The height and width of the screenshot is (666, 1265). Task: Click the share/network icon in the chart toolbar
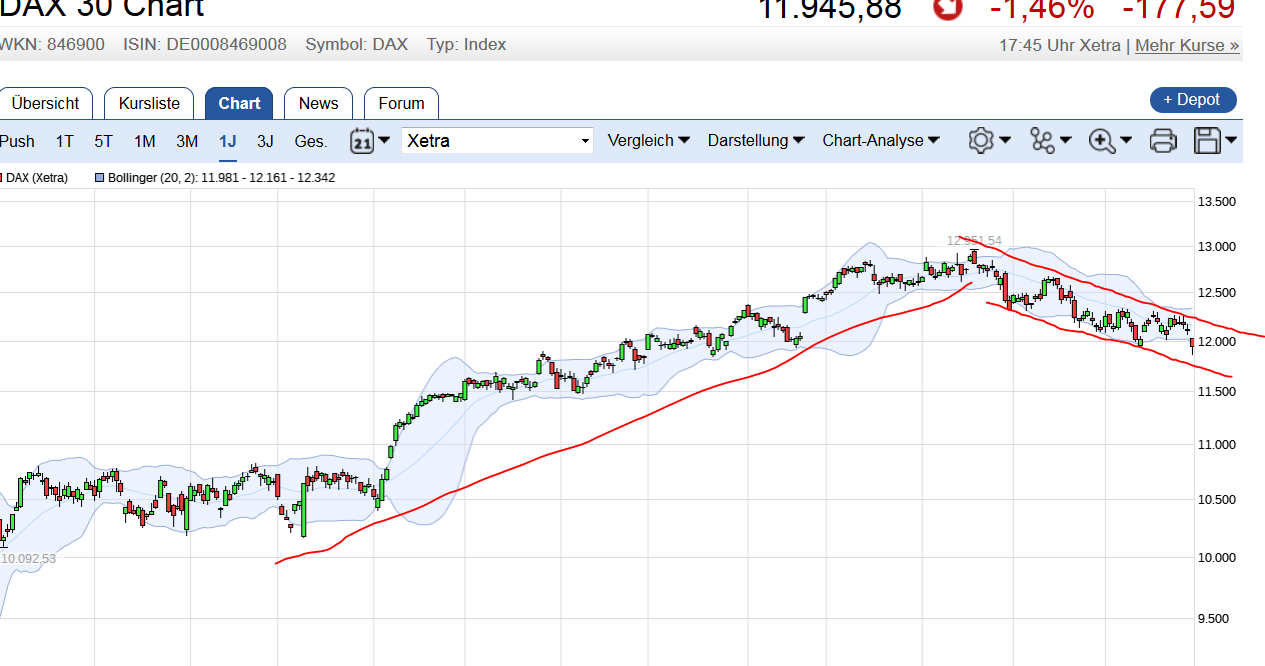click(1043, 141)
